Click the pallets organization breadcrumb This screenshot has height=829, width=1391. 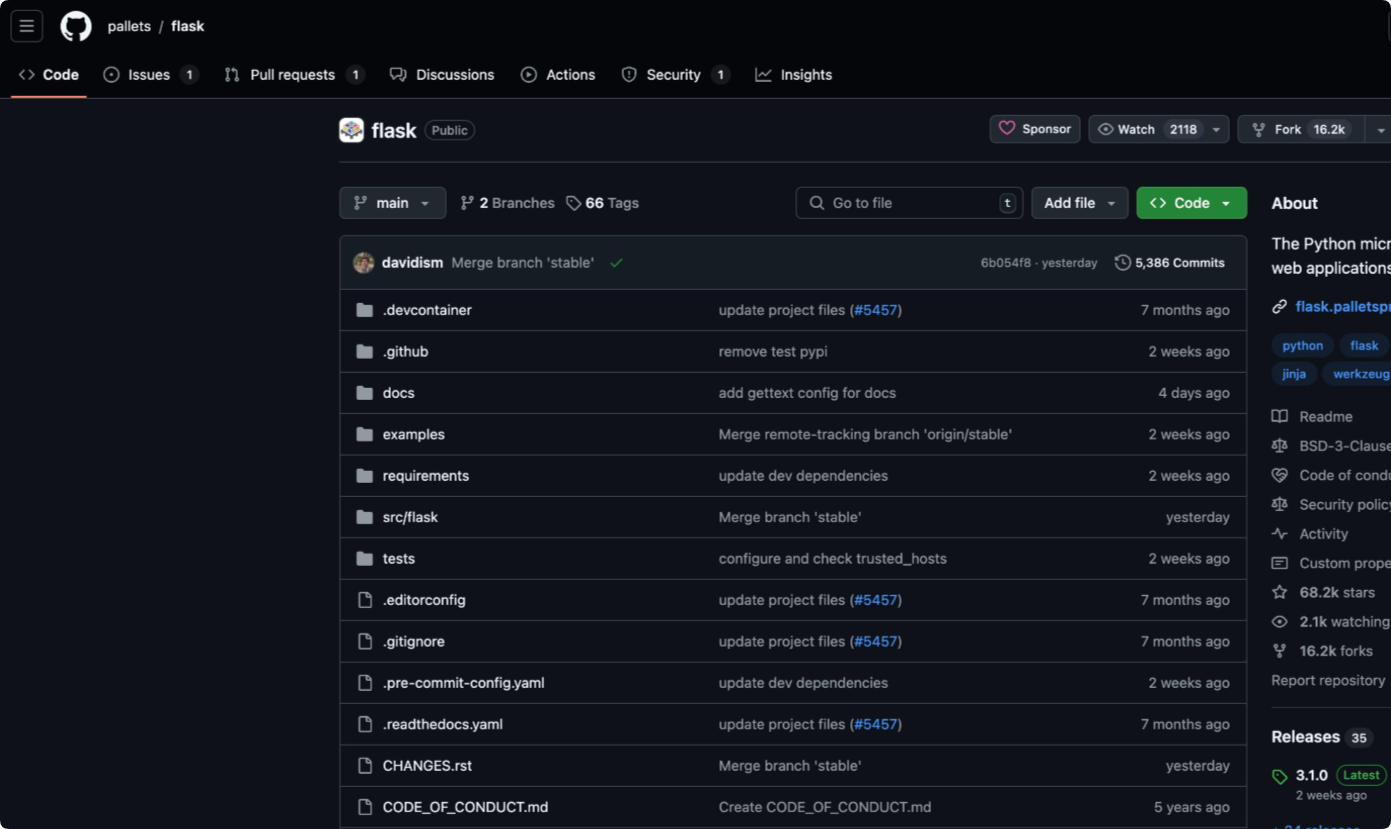coord(129,26)
